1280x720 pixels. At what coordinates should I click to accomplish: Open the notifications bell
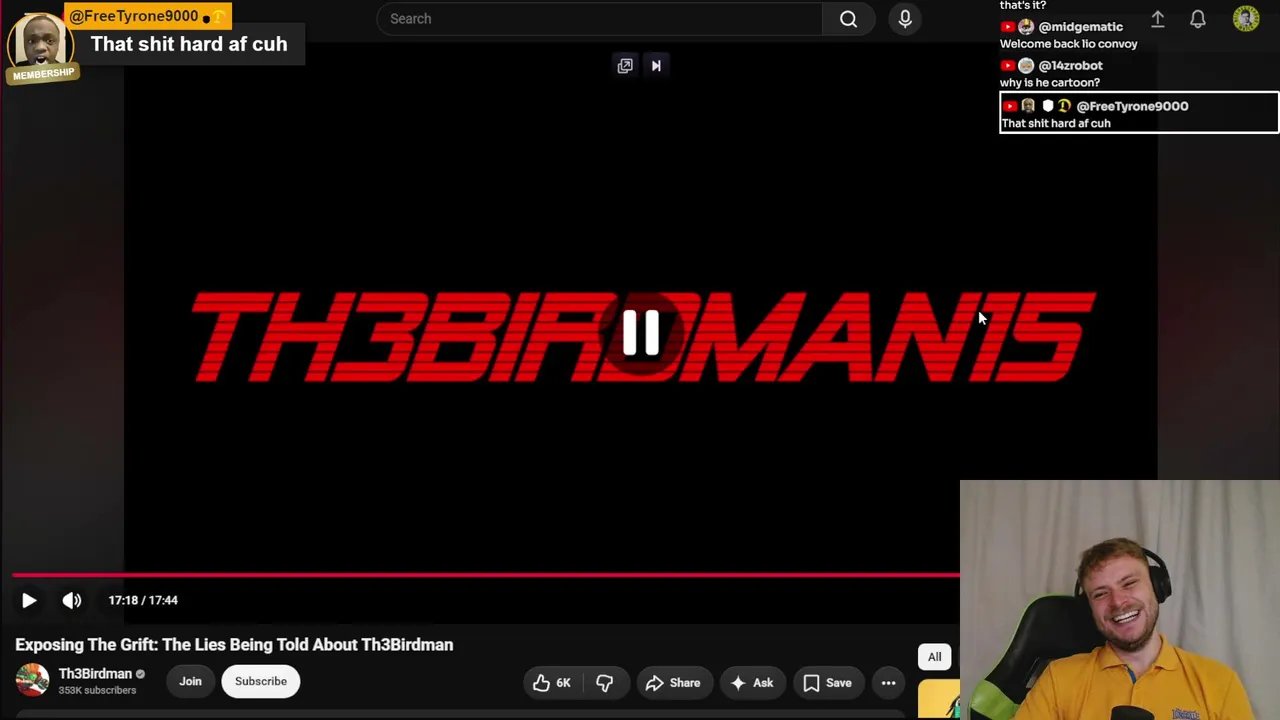pyautogui.click(x=1198, y=19)
